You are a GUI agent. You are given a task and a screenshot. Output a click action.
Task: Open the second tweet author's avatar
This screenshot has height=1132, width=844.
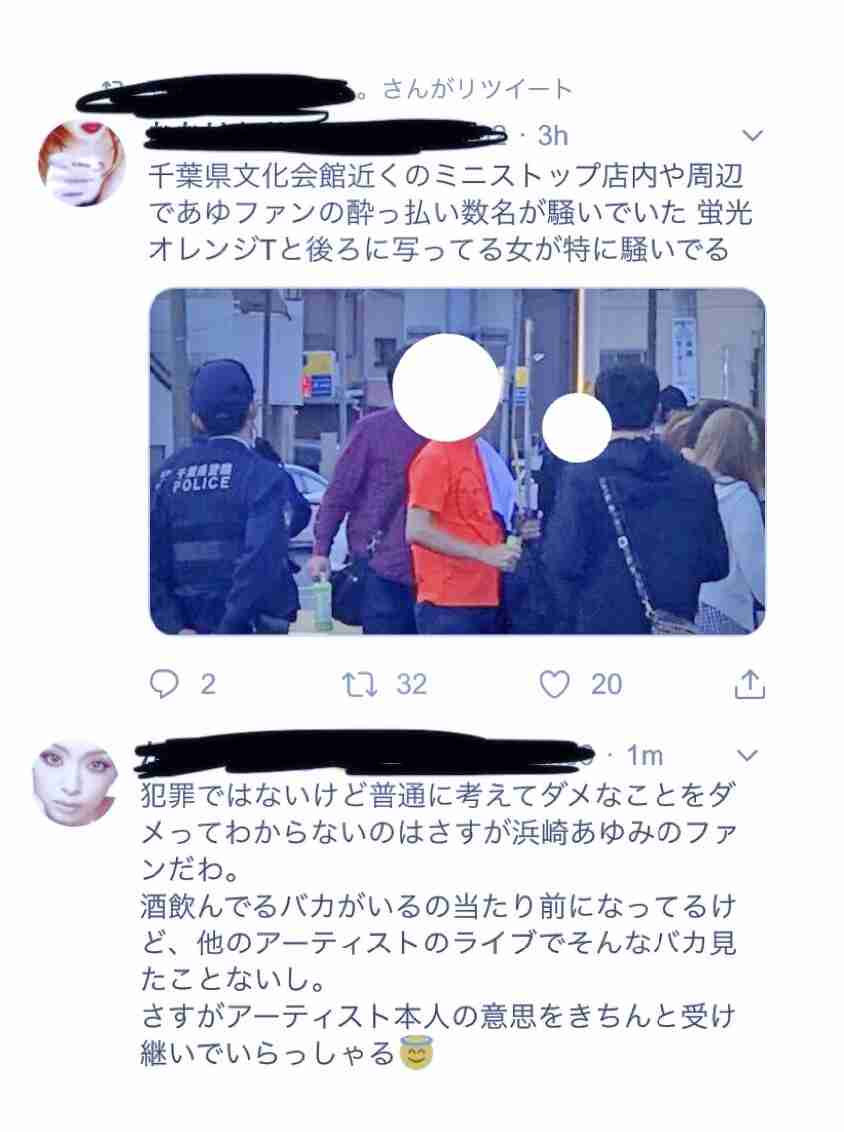click(74, 782)
